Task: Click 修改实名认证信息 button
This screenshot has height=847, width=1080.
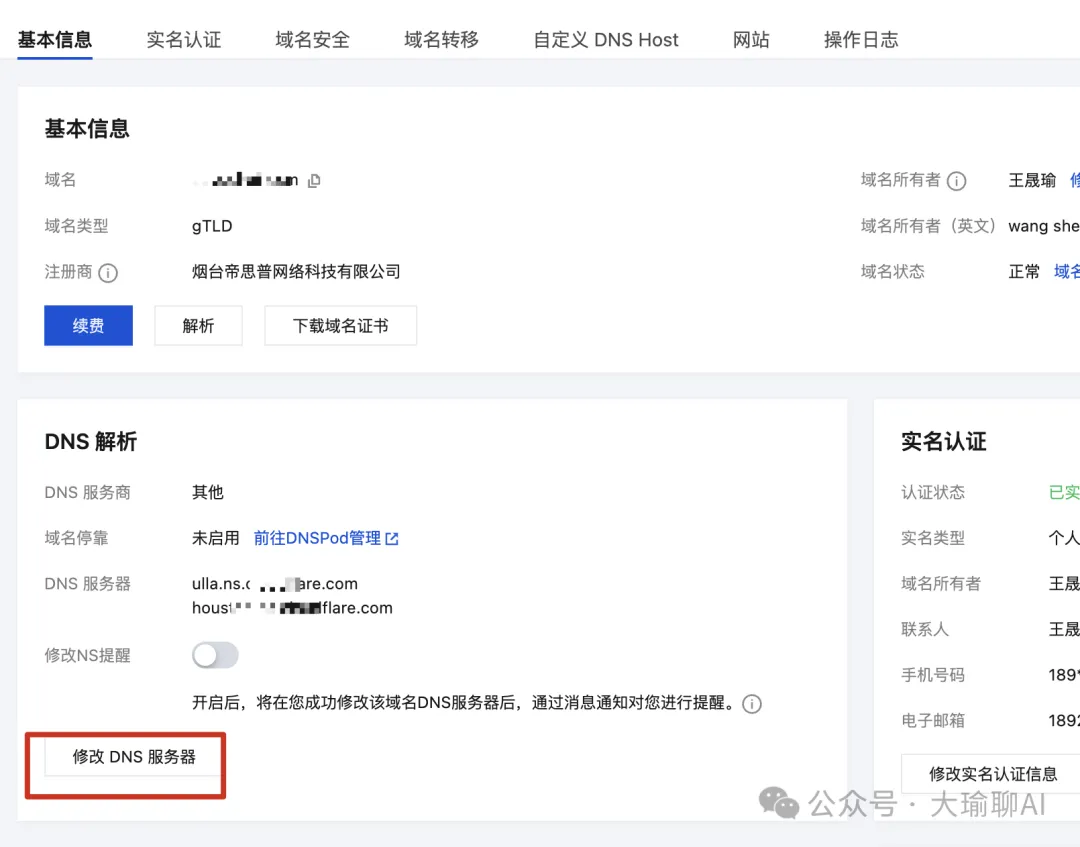Action: coord(993,774)
